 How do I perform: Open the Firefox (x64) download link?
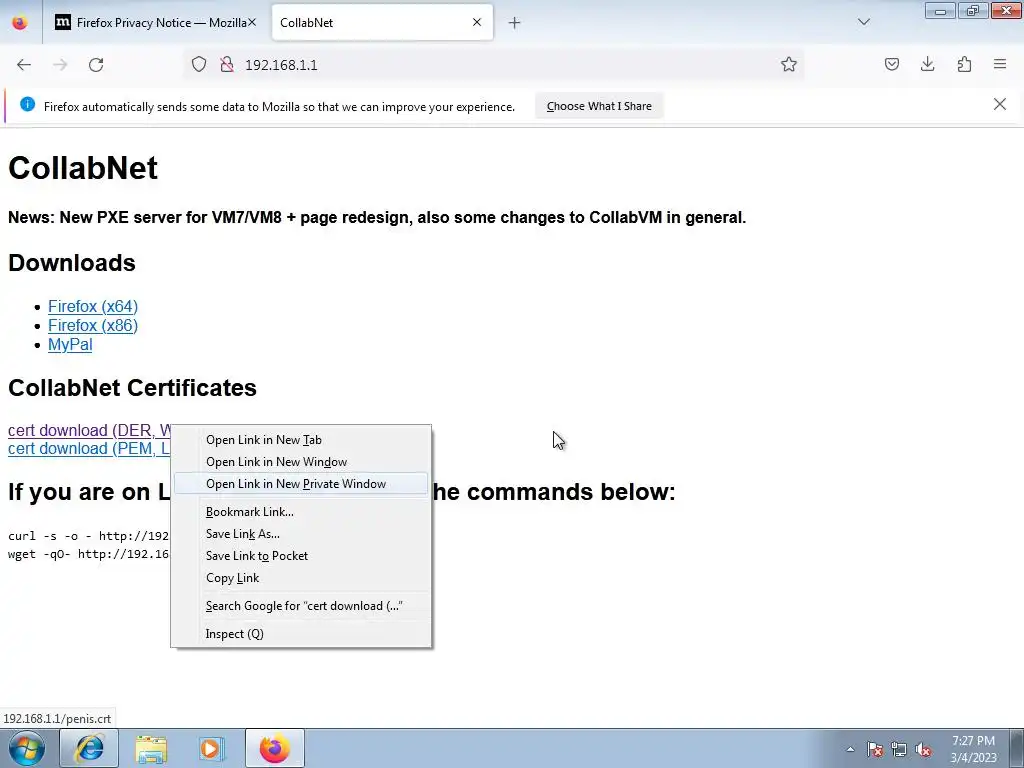tap(93, 306)
